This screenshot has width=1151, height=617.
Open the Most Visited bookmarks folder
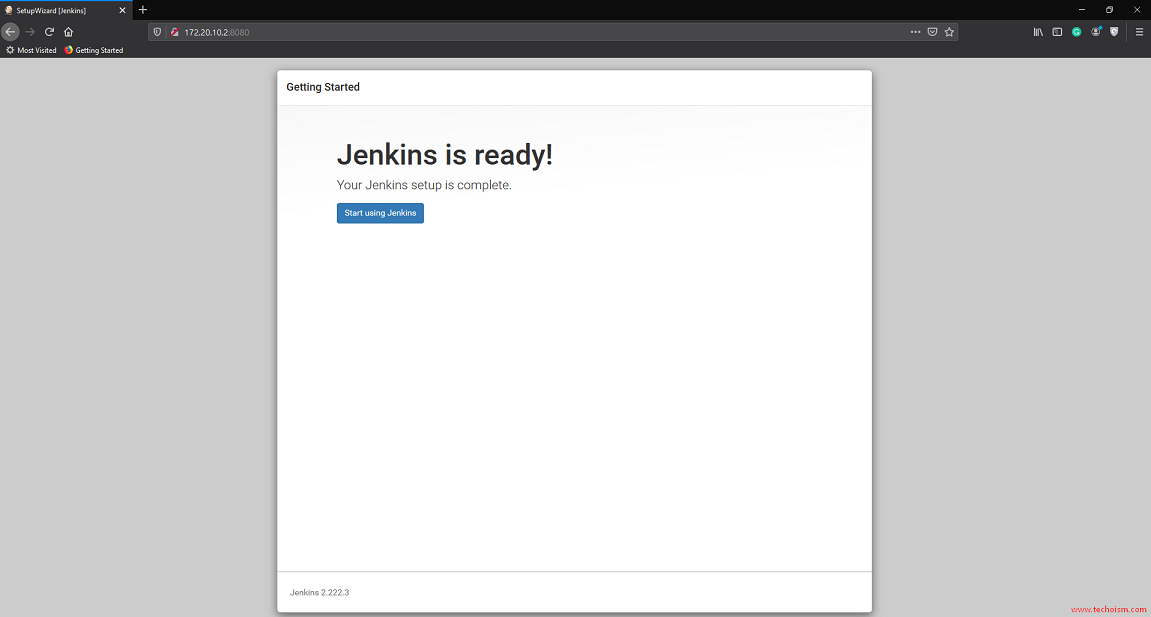coord(31,50)
